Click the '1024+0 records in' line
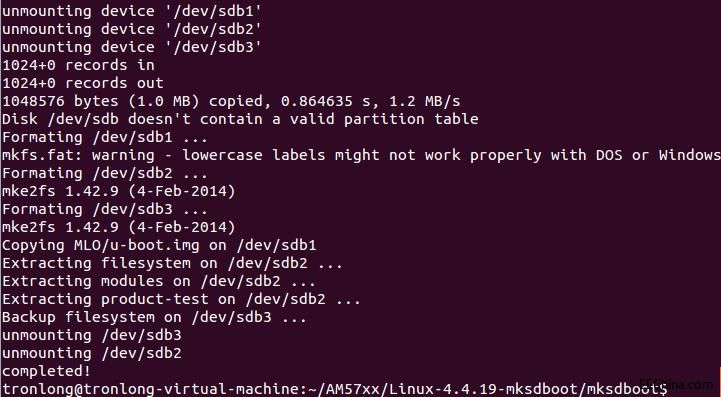 click(x=78, y=65)
